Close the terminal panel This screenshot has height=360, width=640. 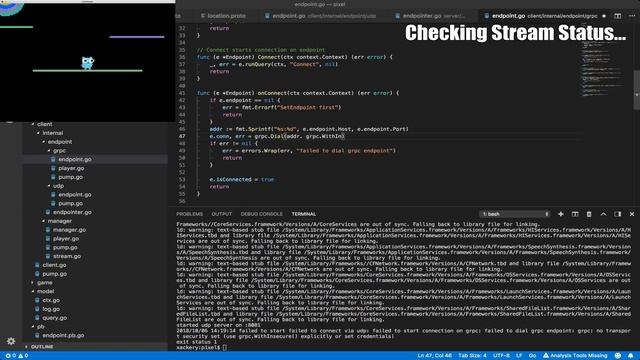pyautogui.click(x=632, y=214)
